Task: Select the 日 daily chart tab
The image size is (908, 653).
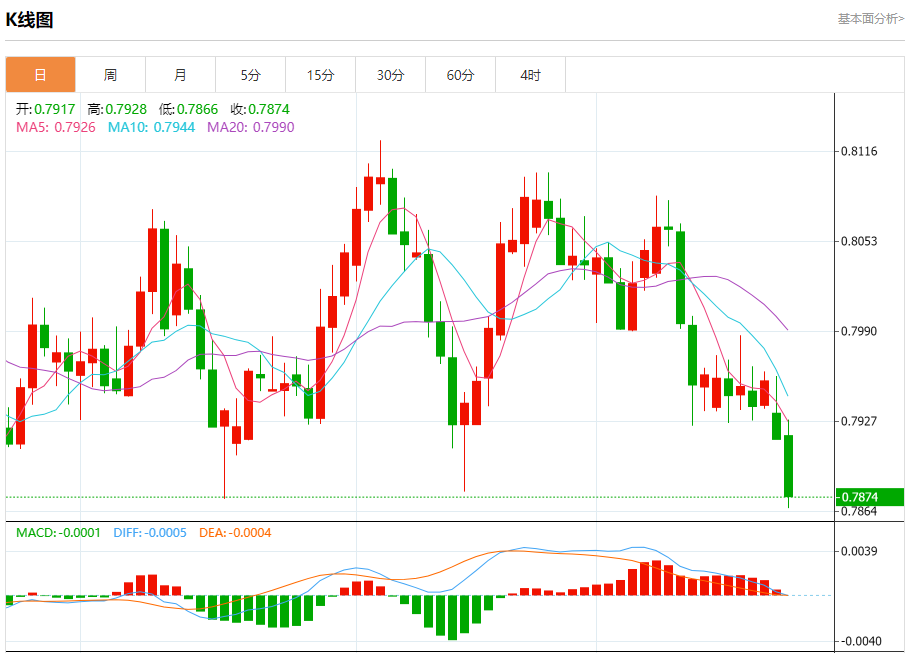Action: [40, 75]
